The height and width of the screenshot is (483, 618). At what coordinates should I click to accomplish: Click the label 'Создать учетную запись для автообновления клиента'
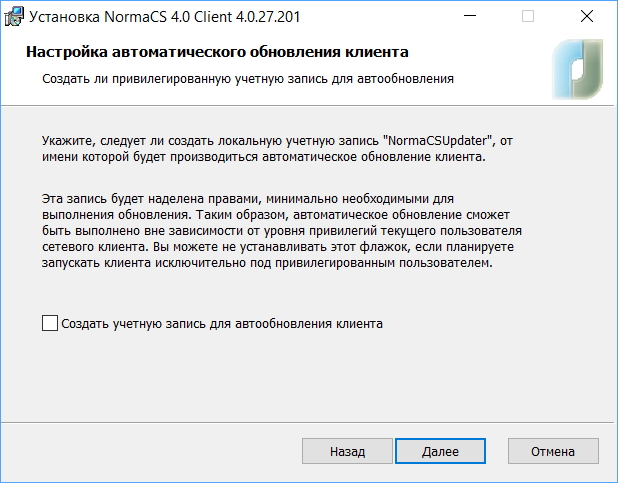[222, 324]
